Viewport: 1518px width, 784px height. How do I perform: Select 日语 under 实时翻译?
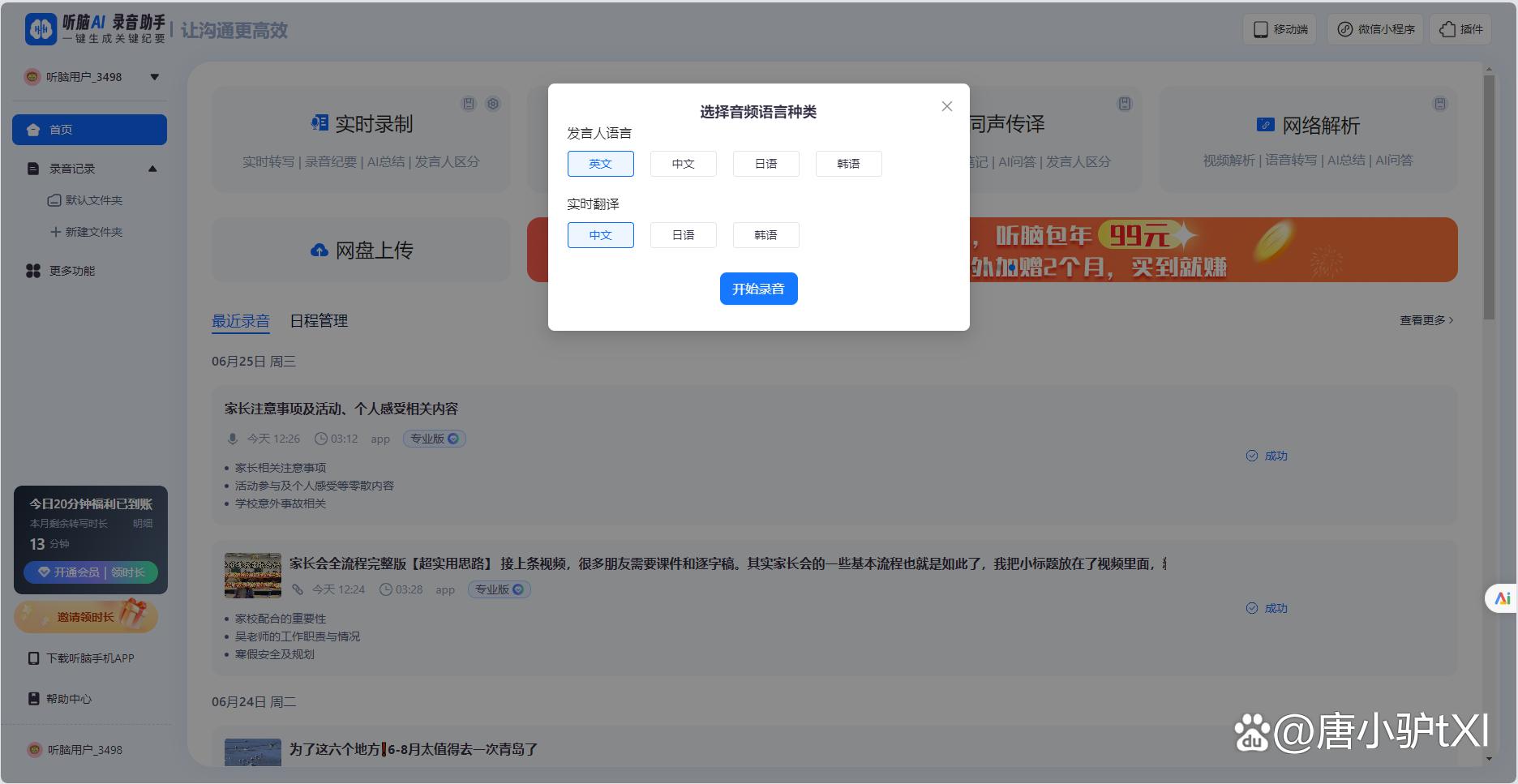(x=684, y=235)
